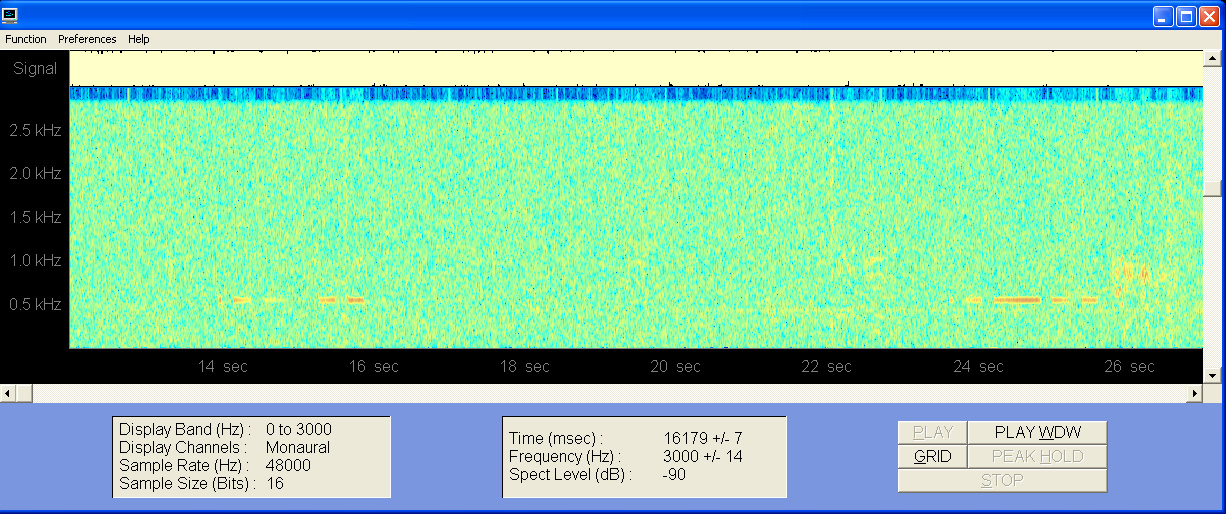Image resolution: width=1226 pixels, height=514 pixels.
Task: Click the Signal label
Action: point(35,69)
